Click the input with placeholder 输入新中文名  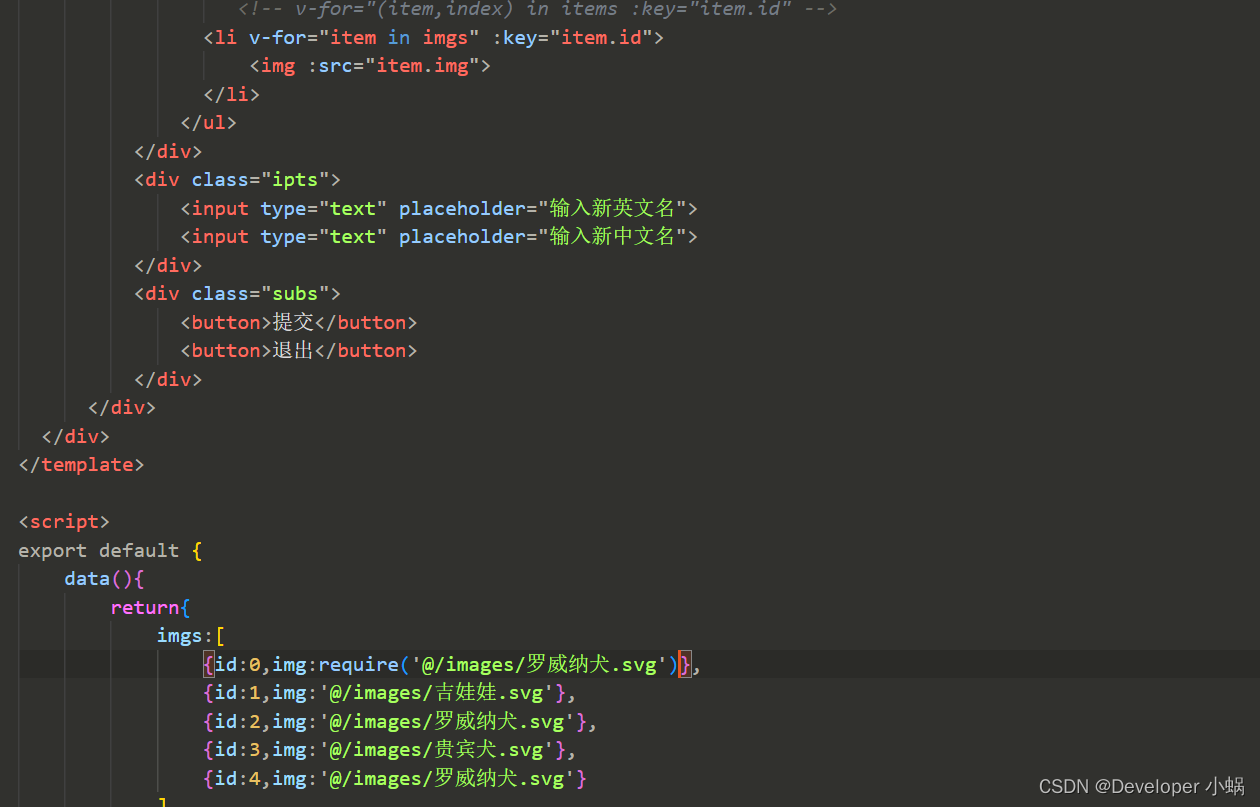pyautogui.click(x=439, y=237)
